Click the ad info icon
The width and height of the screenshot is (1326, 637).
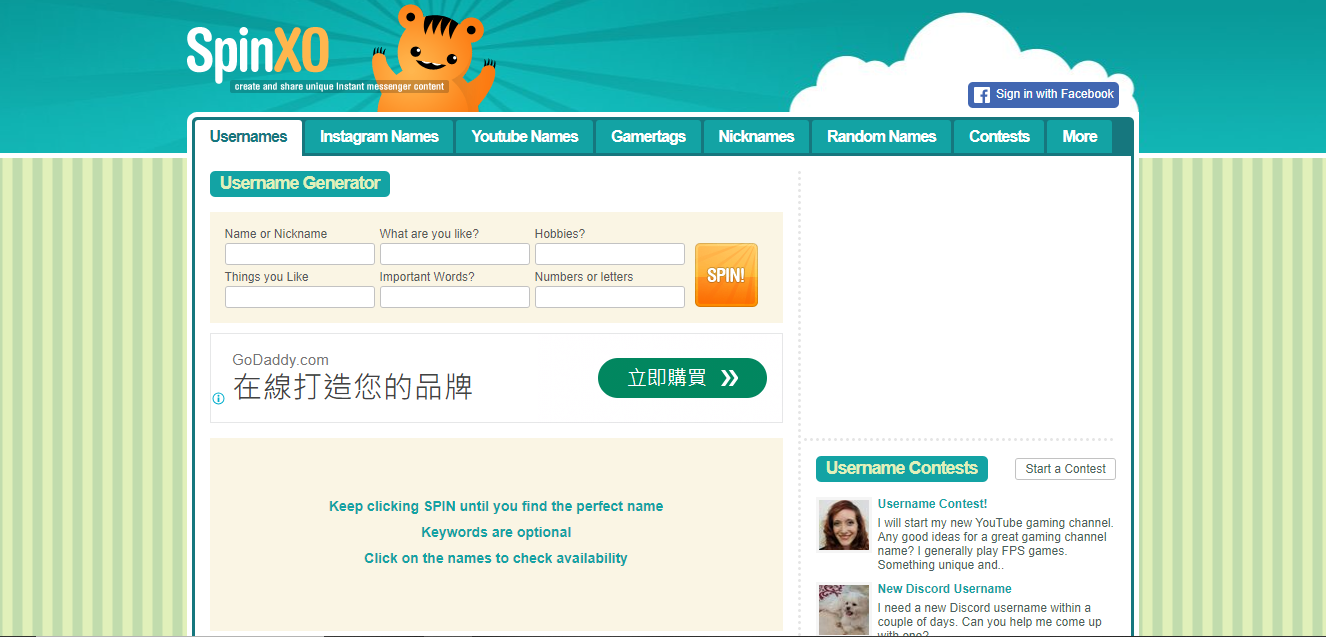(218, 398)
